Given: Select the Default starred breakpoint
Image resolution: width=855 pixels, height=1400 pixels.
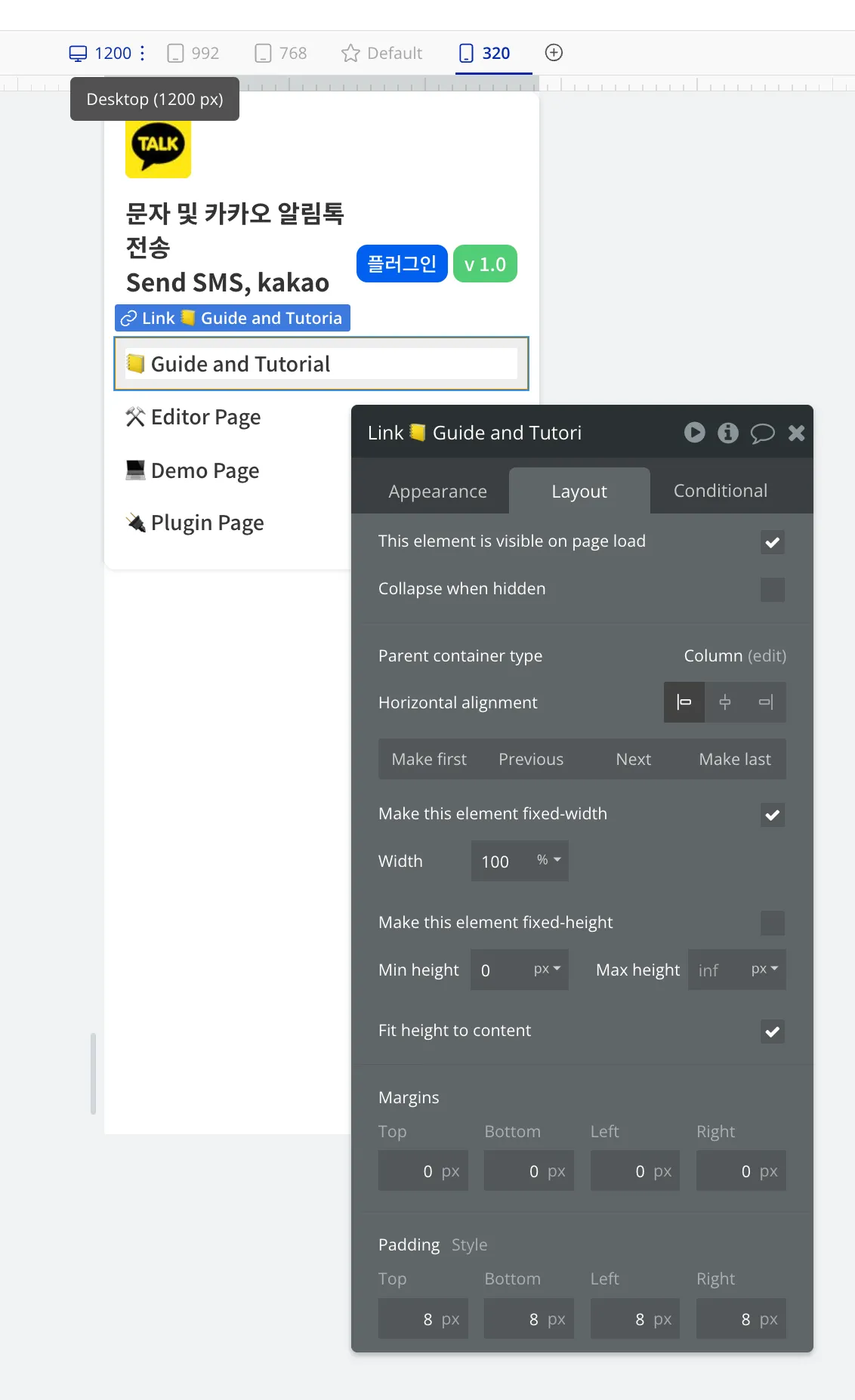Looking at the screenshot, I should pos(381,53).
